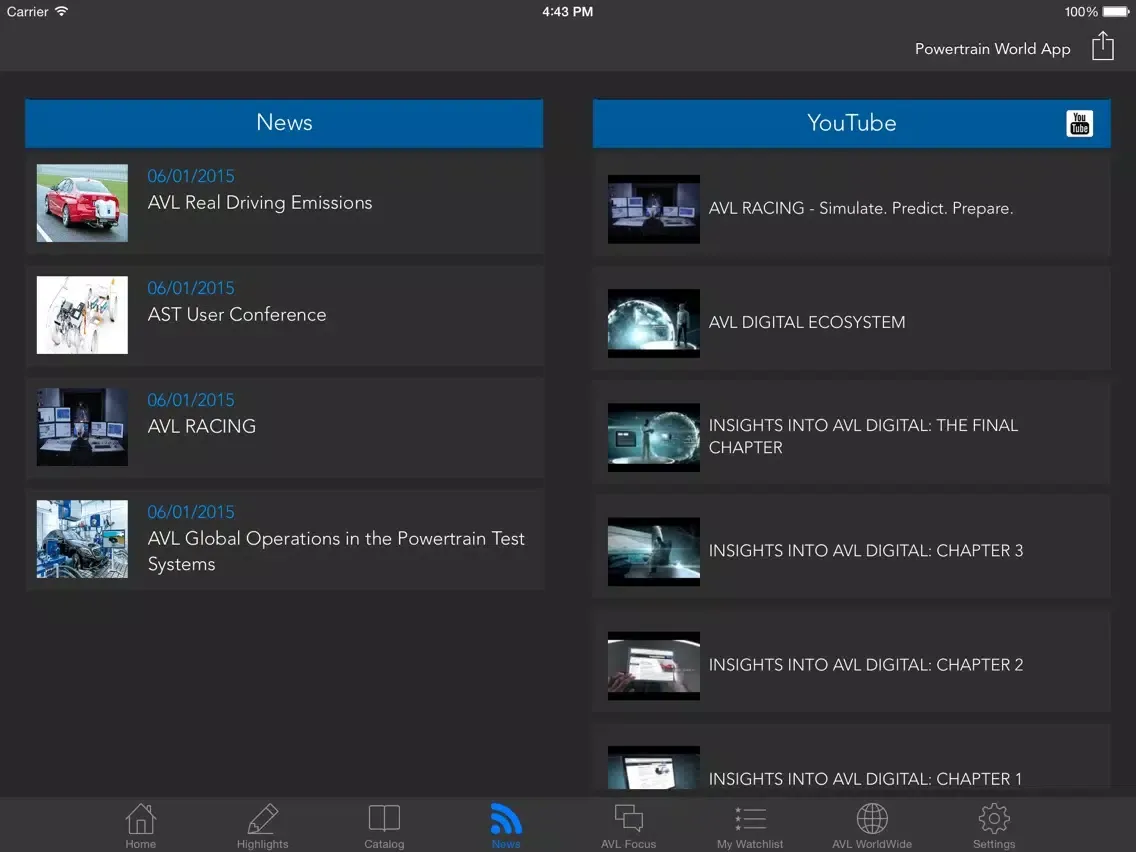The height and width of the screenshot is (852, 1136).
Task: Open the YouTube logo icon in the header
Action: tap(1079, 123)
